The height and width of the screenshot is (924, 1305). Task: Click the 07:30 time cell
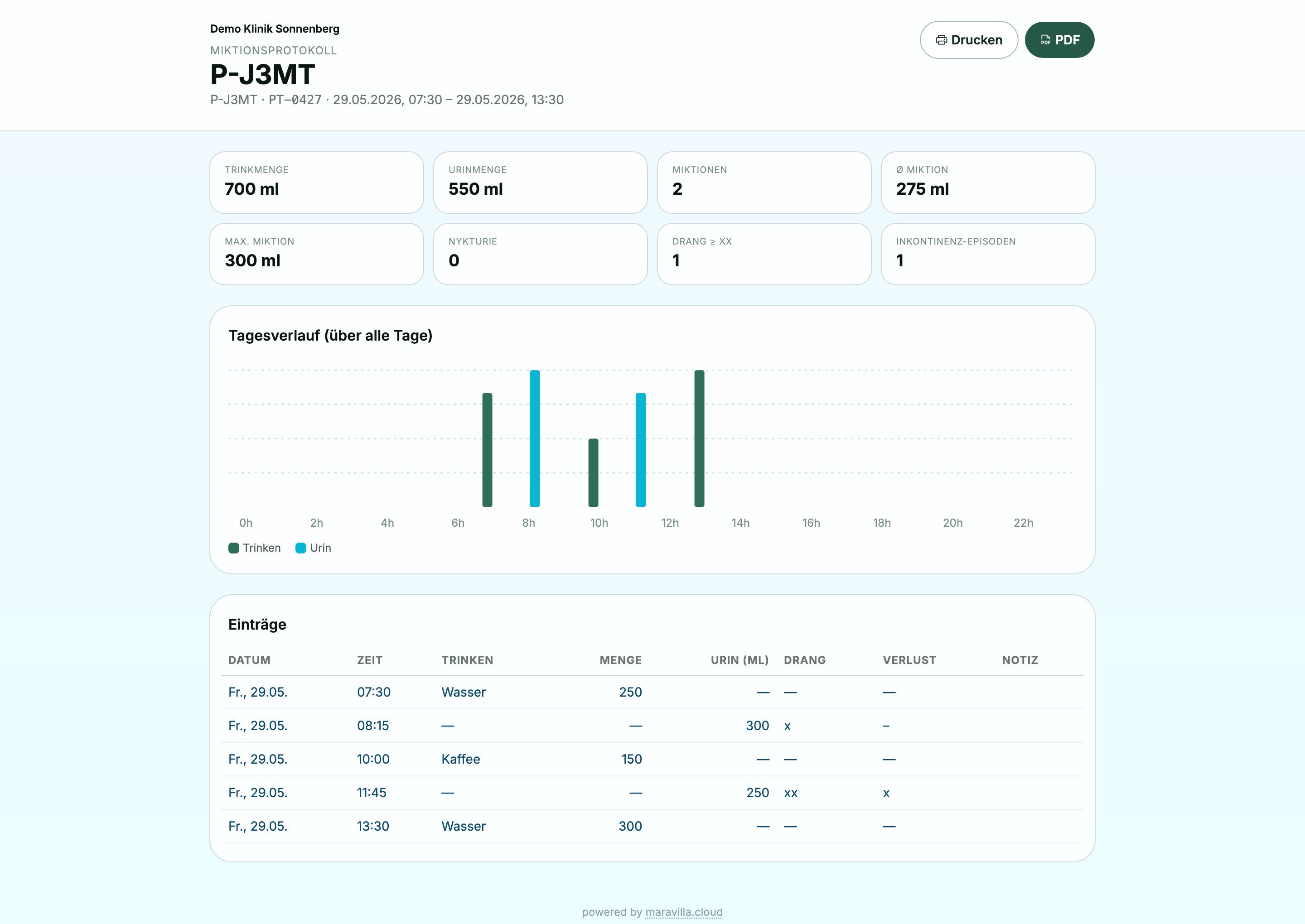[x=373, y=692]
